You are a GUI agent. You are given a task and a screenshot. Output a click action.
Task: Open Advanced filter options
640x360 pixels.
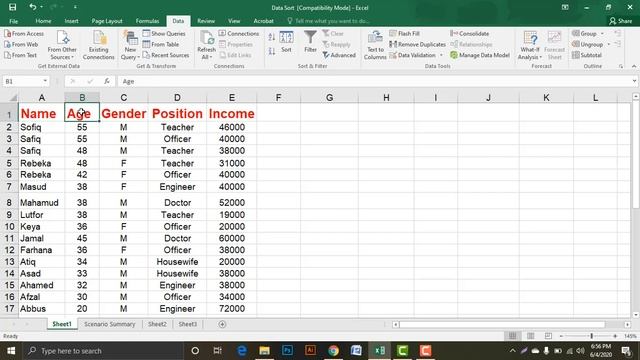click(x=339, y=55)
